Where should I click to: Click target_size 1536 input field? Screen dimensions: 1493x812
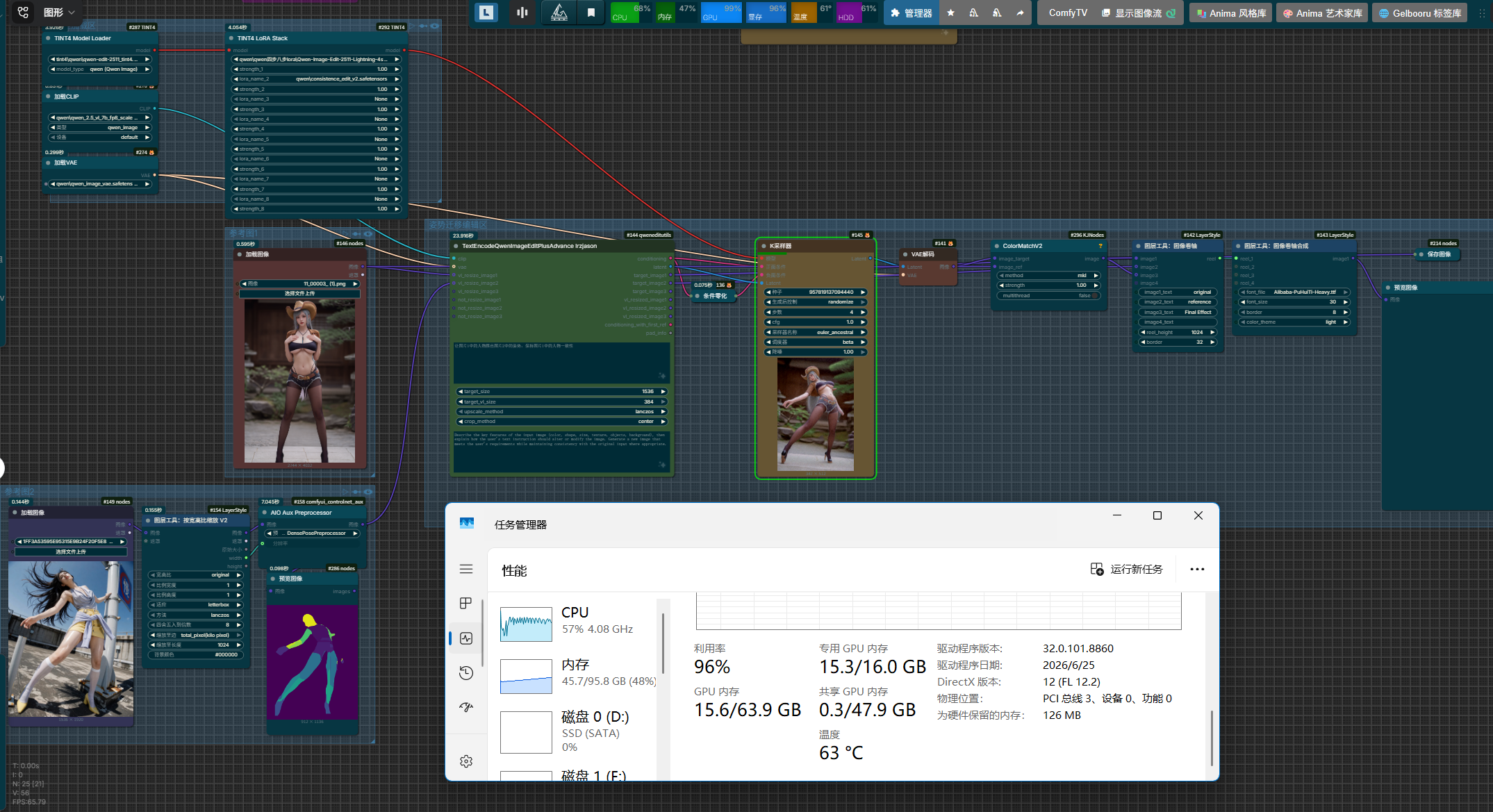click(561, 392)
